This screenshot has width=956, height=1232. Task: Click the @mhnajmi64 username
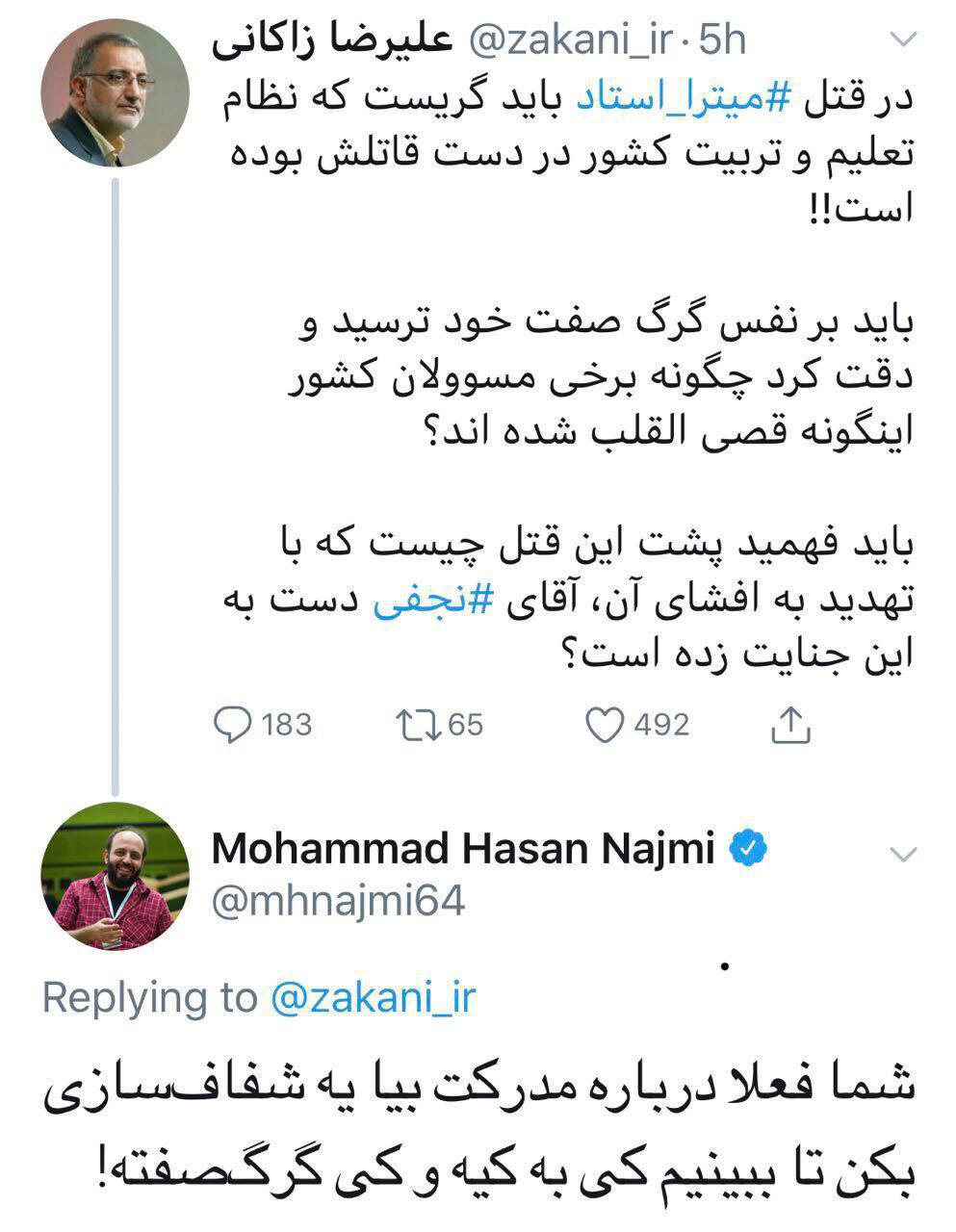338,901
